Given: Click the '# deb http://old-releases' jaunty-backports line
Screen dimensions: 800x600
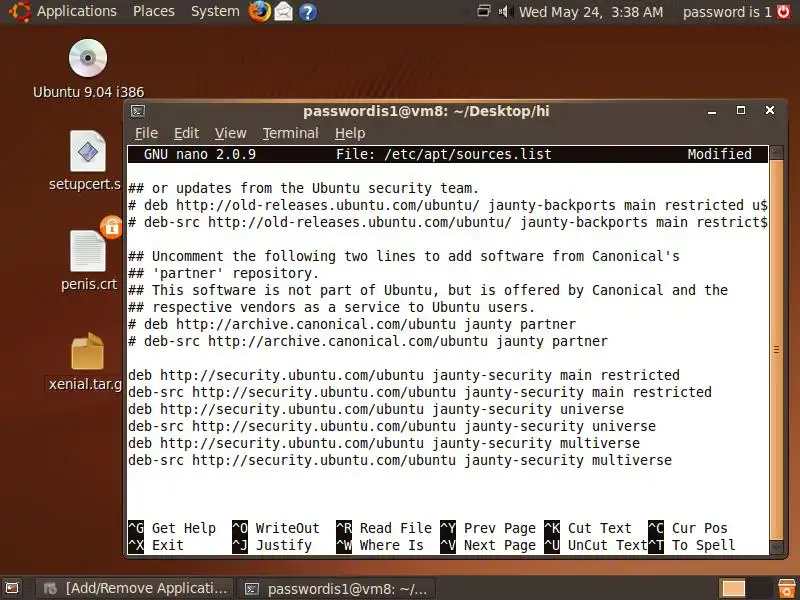Looking at the screenshot, I should (447, 205).
